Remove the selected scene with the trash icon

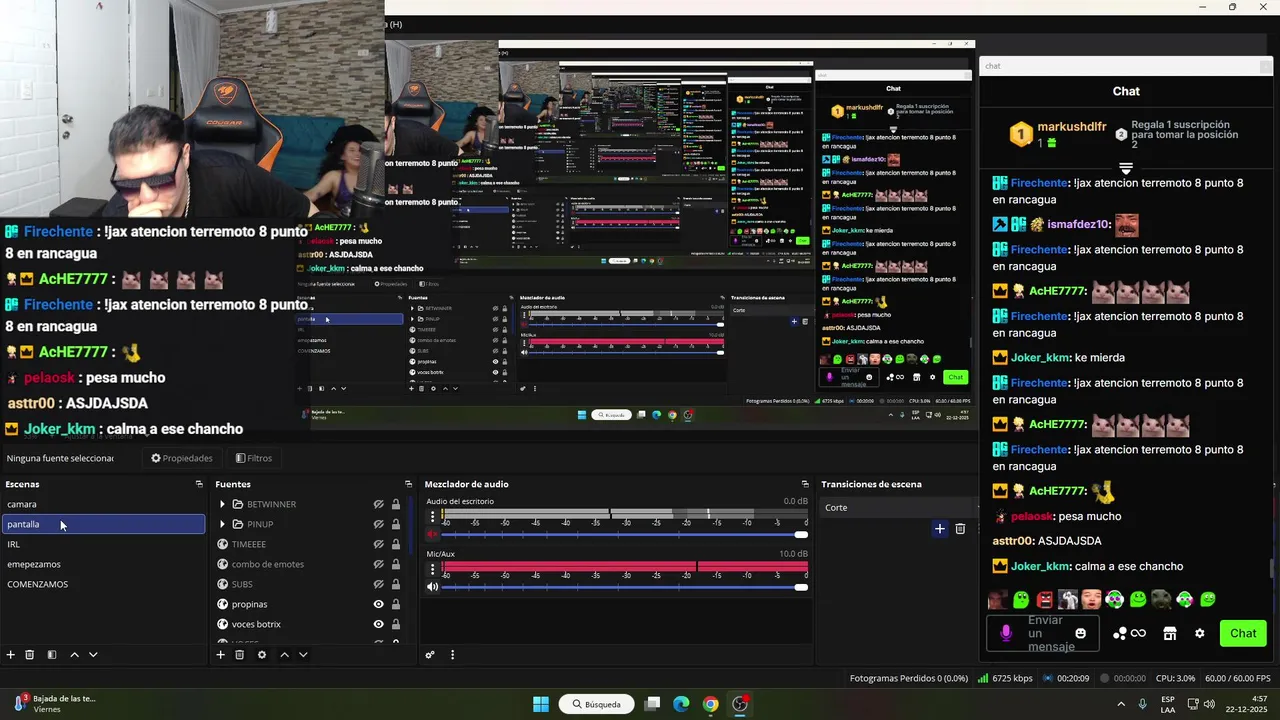tap(30, 655)
